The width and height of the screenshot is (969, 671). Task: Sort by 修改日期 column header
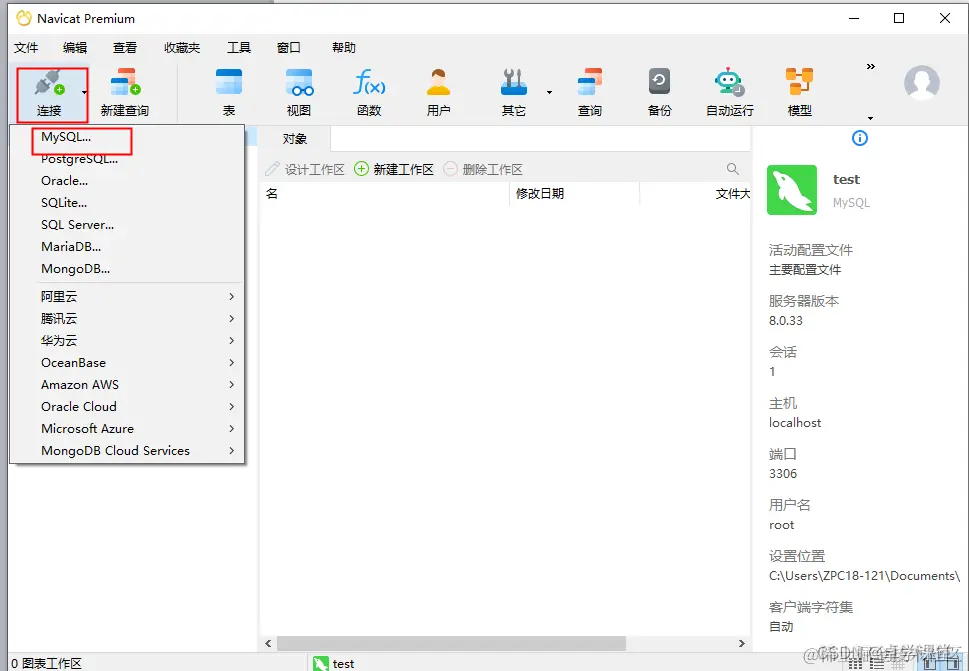pyautogui.click(x=574, y=193)
